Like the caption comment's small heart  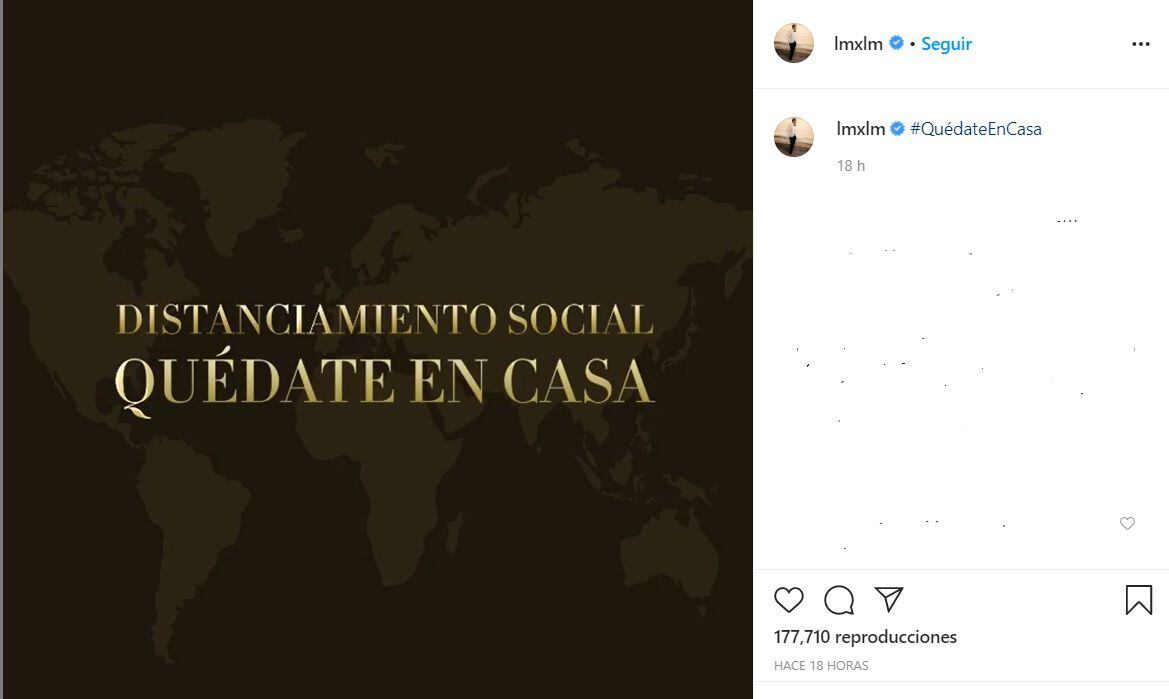pos(1127,523)
